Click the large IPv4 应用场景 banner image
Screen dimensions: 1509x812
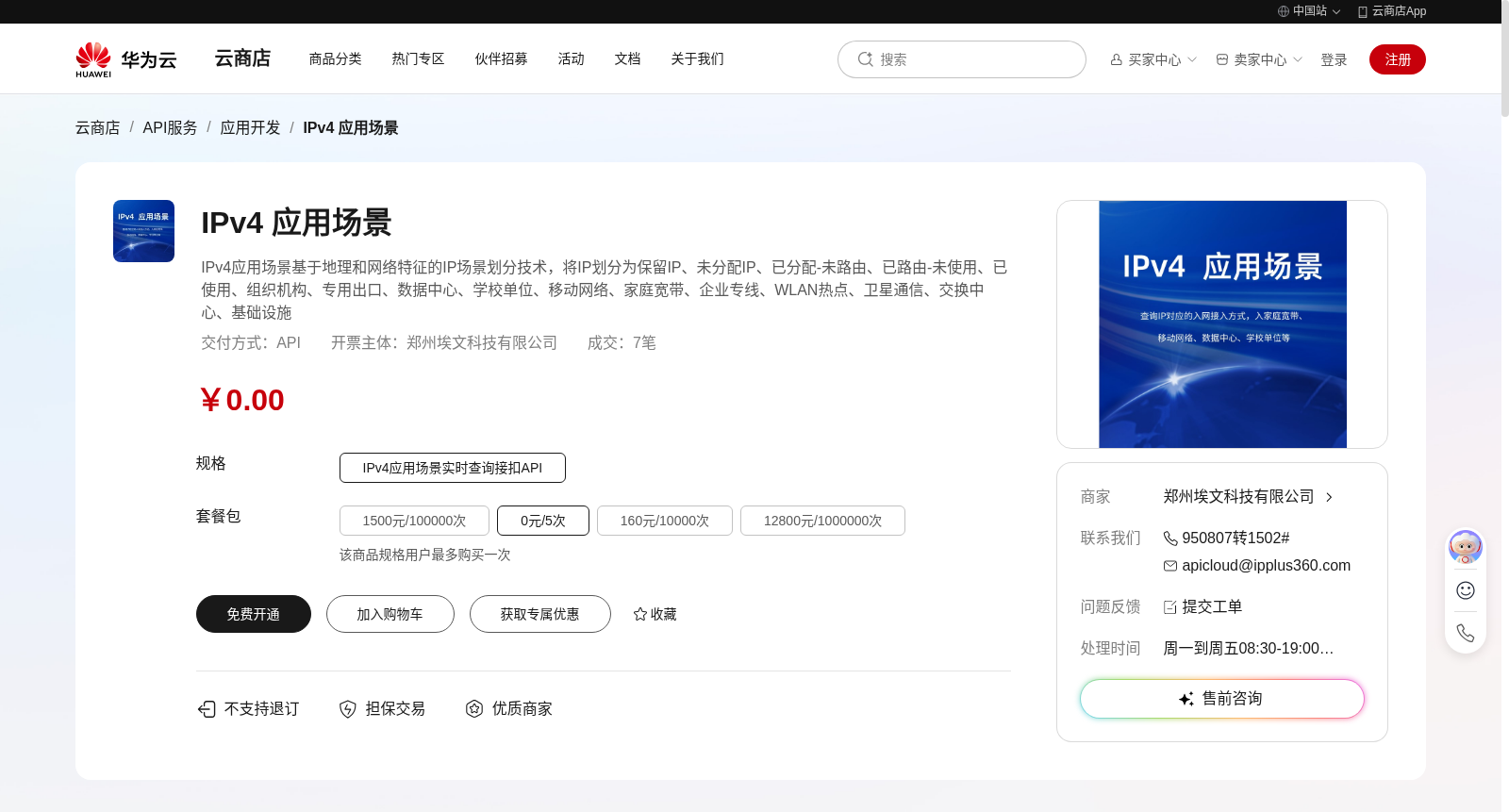coord(1222,324)
